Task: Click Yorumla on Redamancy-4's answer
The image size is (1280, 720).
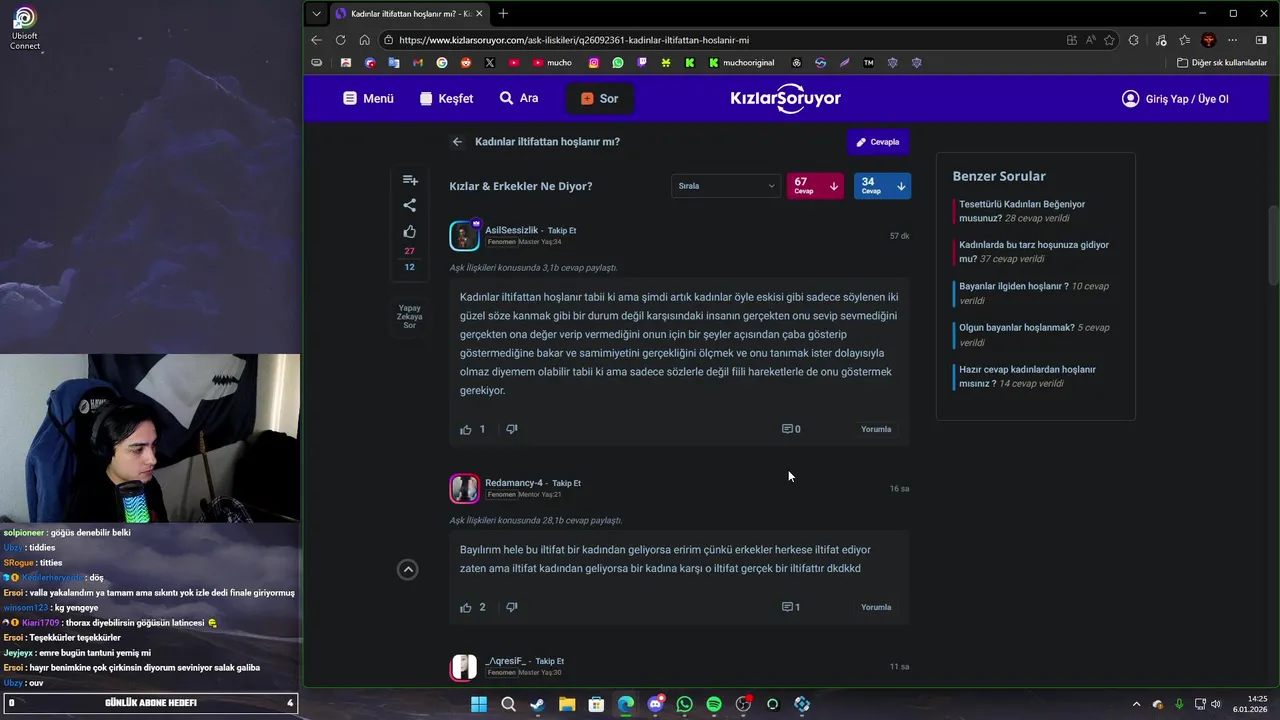Action: coord(876,607)
